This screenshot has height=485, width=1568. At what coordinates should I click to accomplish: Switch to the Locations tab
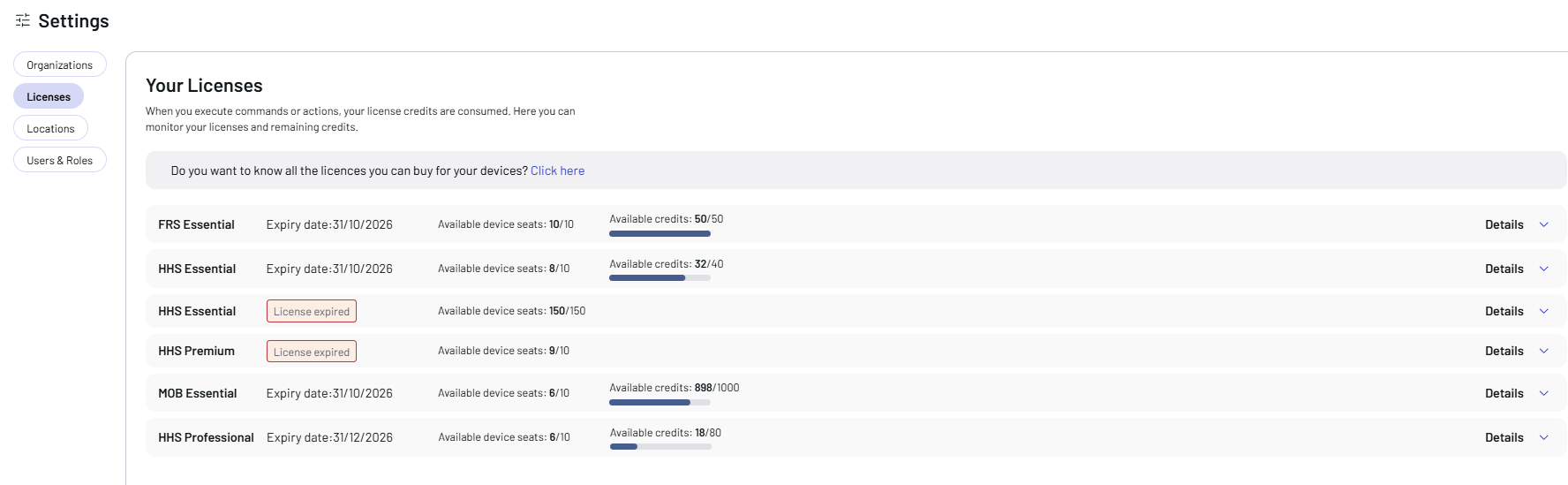[50, 128]
